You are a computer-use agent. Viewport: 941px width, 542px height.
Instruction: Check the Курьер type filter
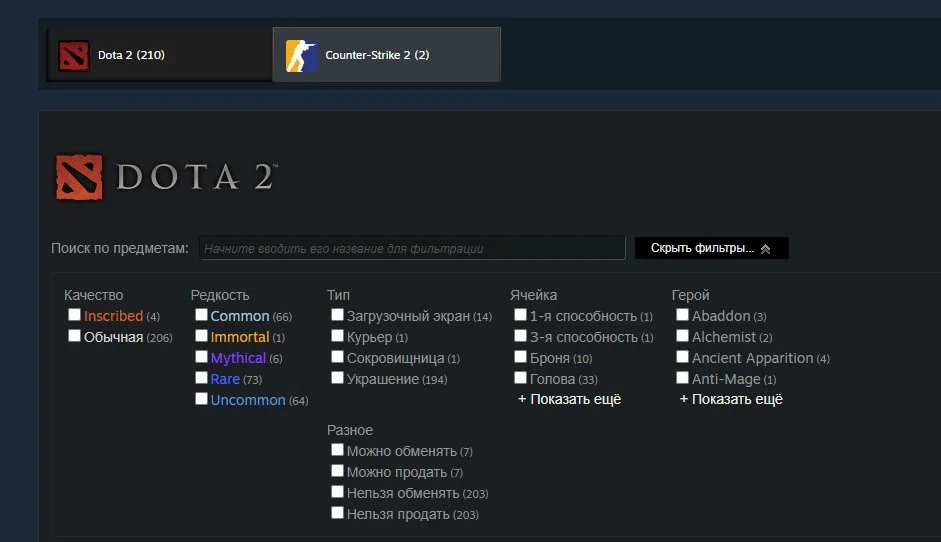coord(337,336)
